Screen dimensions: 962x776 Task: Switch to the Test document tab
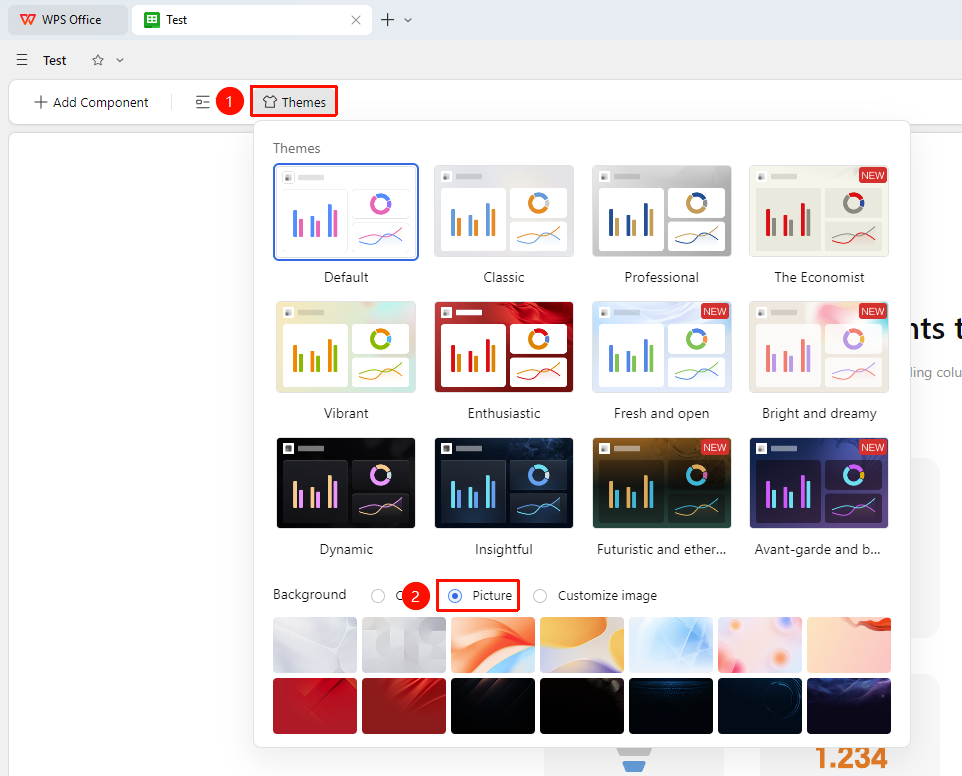pos(252,20)
